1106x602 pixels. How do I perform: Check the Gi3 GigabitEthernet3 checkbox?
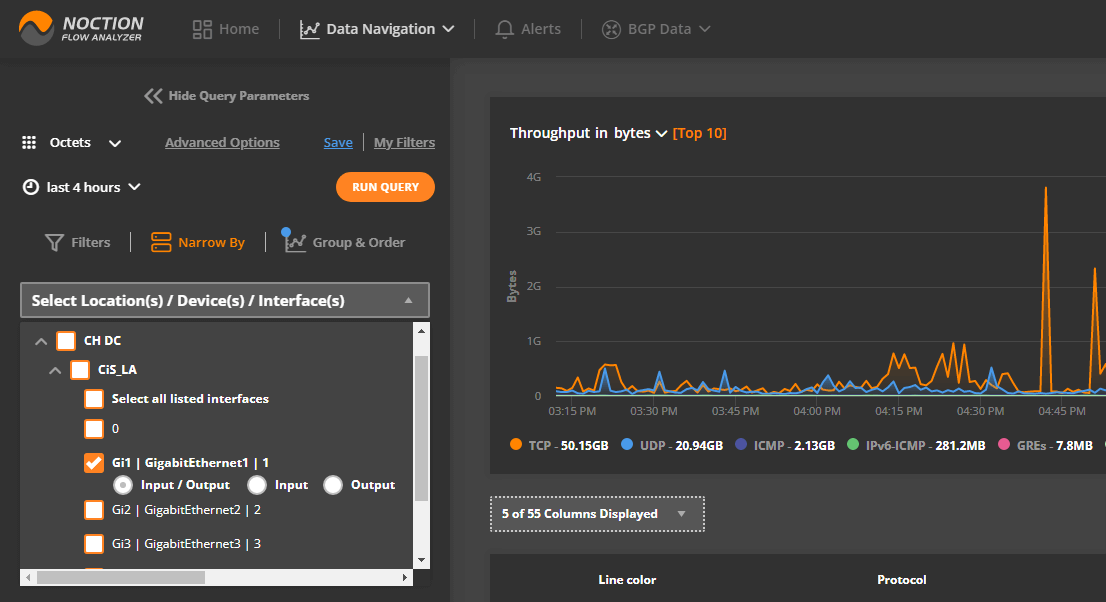[x=94, y=543]
